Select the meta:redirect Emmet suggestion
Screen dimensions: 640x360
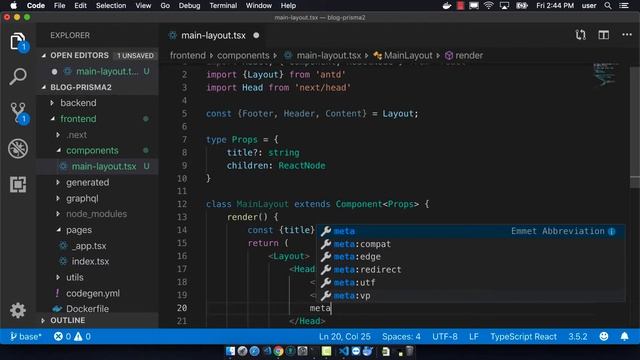[x=471, y=270]
